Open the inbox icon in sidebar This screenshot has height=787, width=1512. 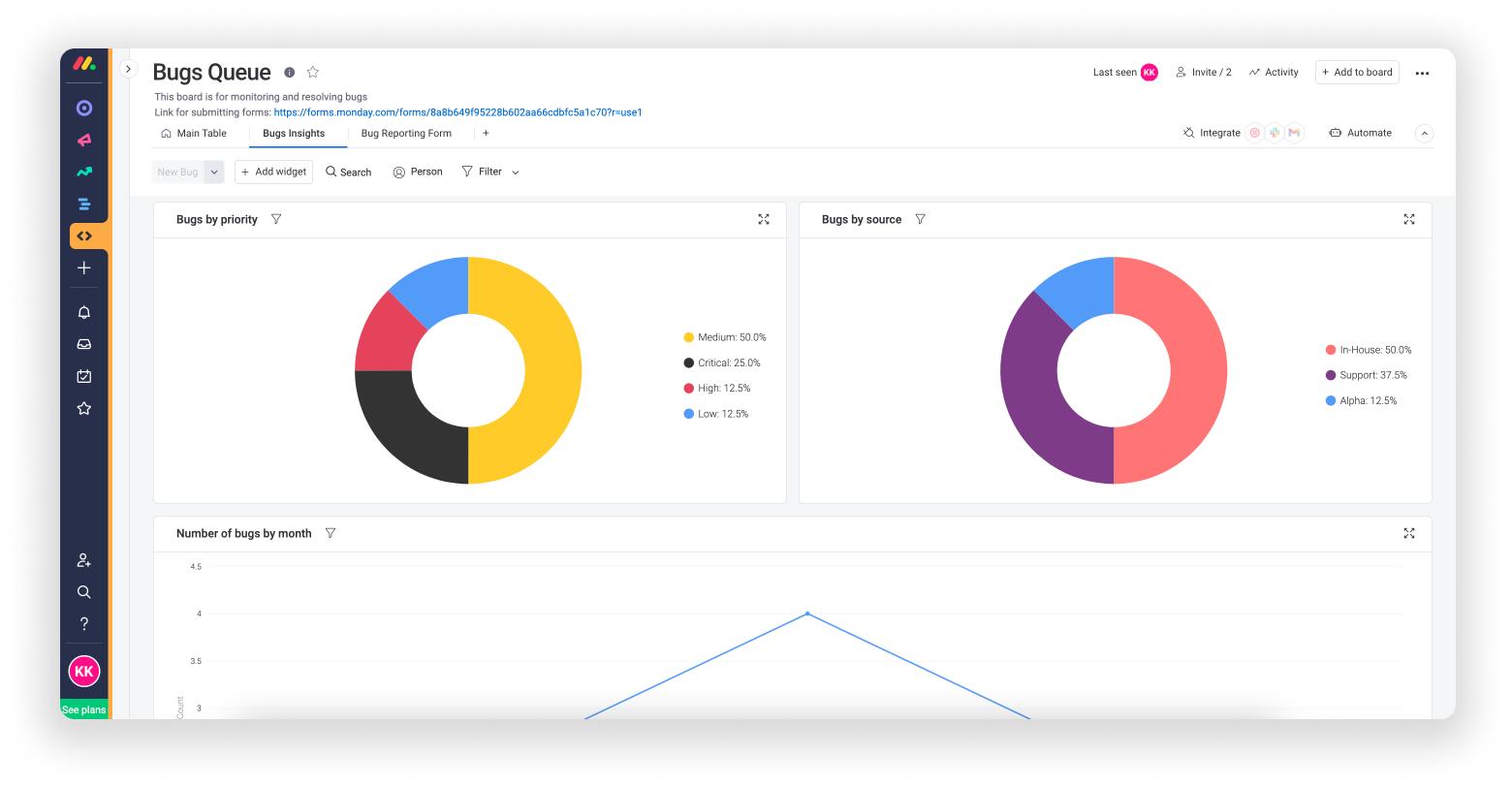[84, 344]
